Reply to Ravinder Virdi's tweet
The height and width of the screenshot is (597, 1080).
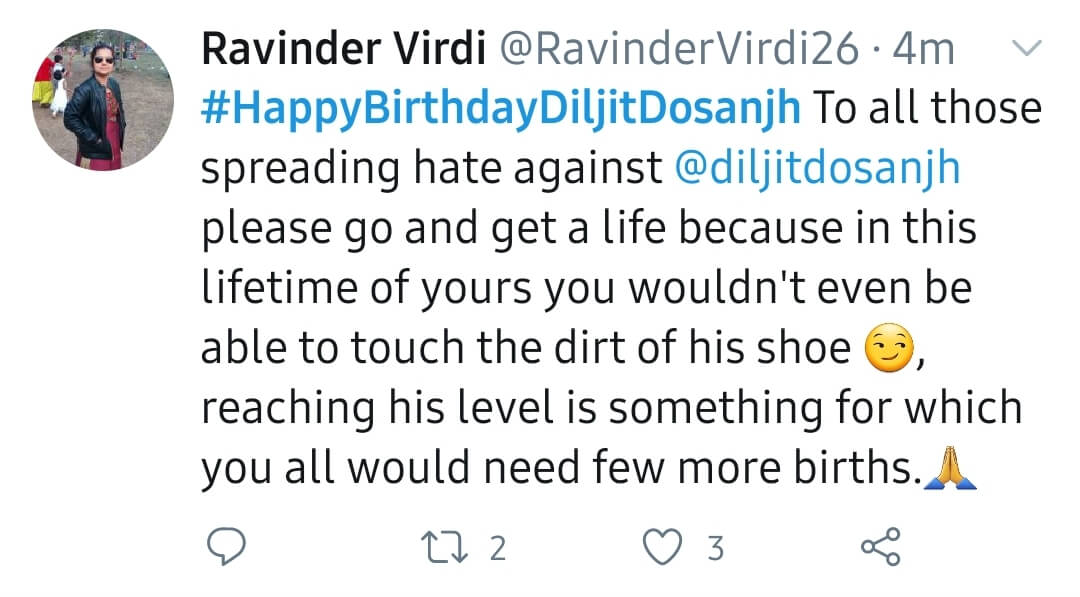[x=227, y=547]
